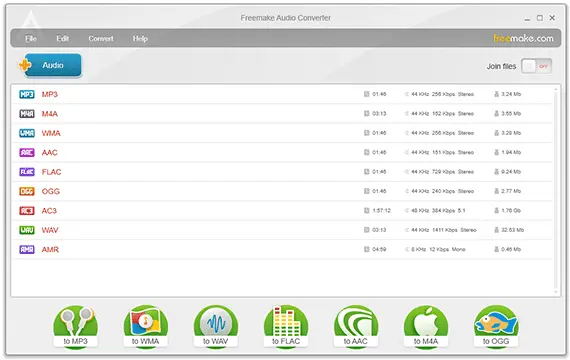Click audio quality icon in WAV row
Viewport: 570px width, 360px height.
click(x=407, y=230)
